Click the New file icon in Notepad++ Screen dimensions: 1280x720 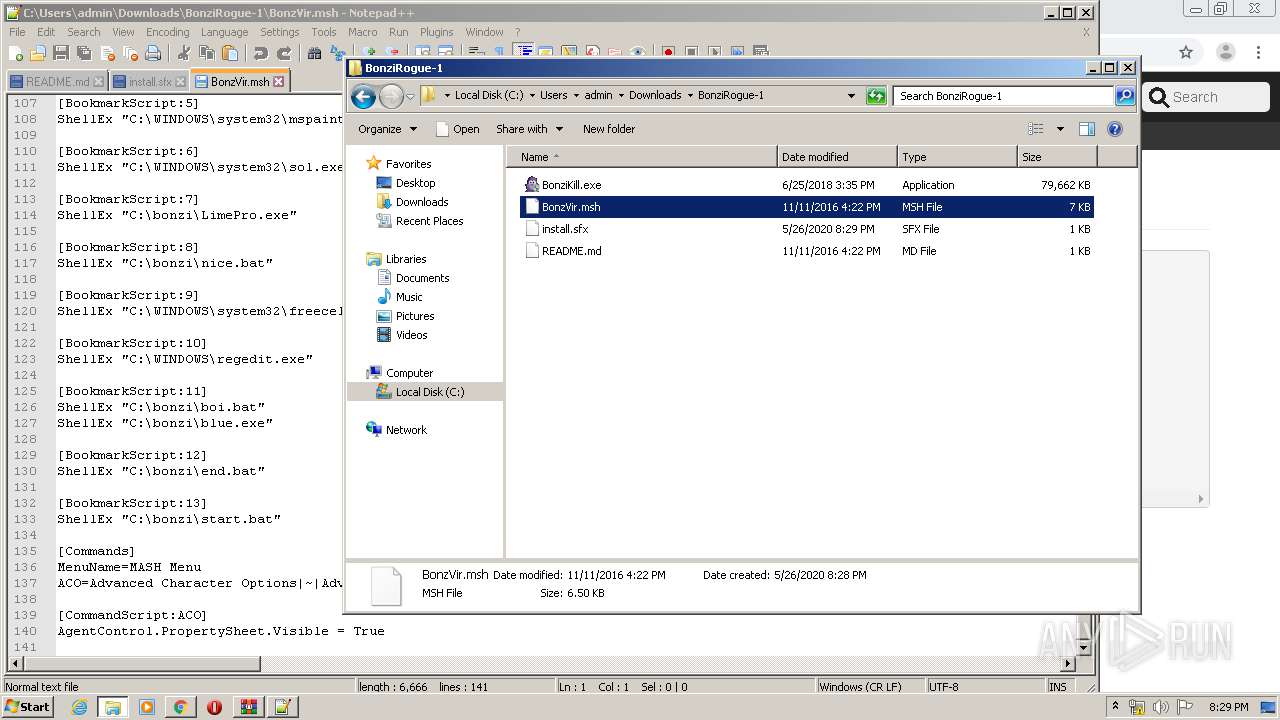[x=16, y=53]
